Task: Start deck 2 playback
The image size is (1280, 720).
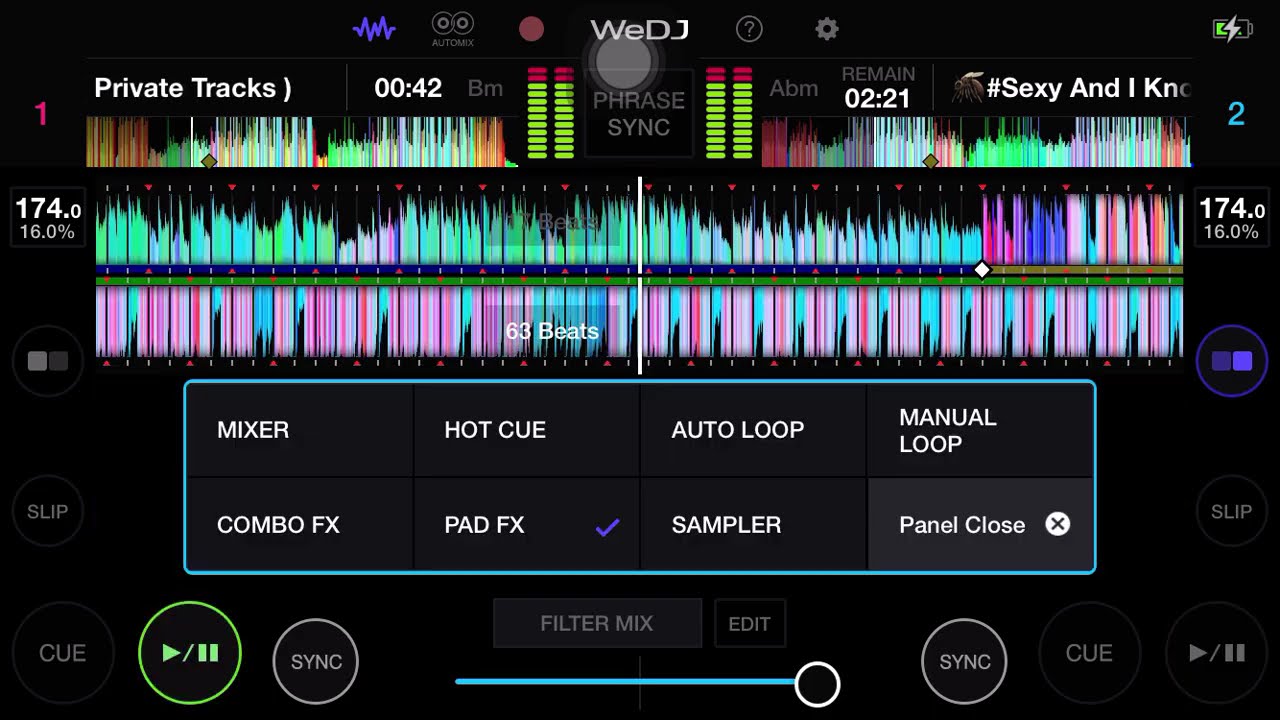Action: [x=1217, y=653]
